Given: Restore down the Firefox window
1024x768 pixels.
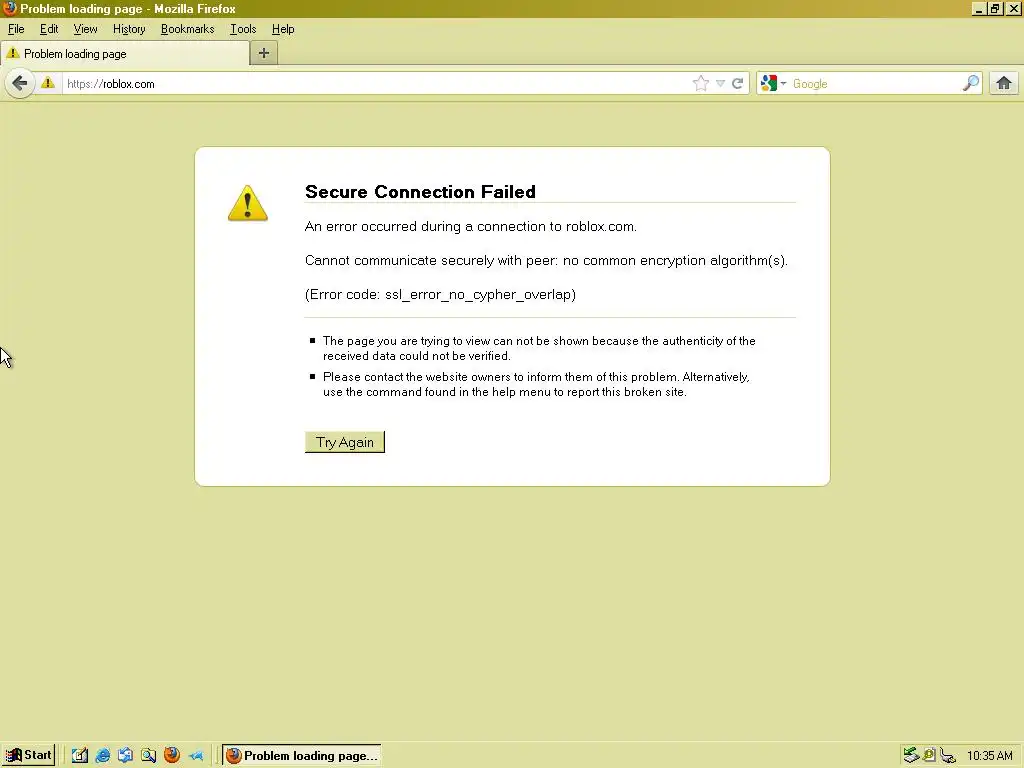Looking at the screenshot, I should 995,9.
